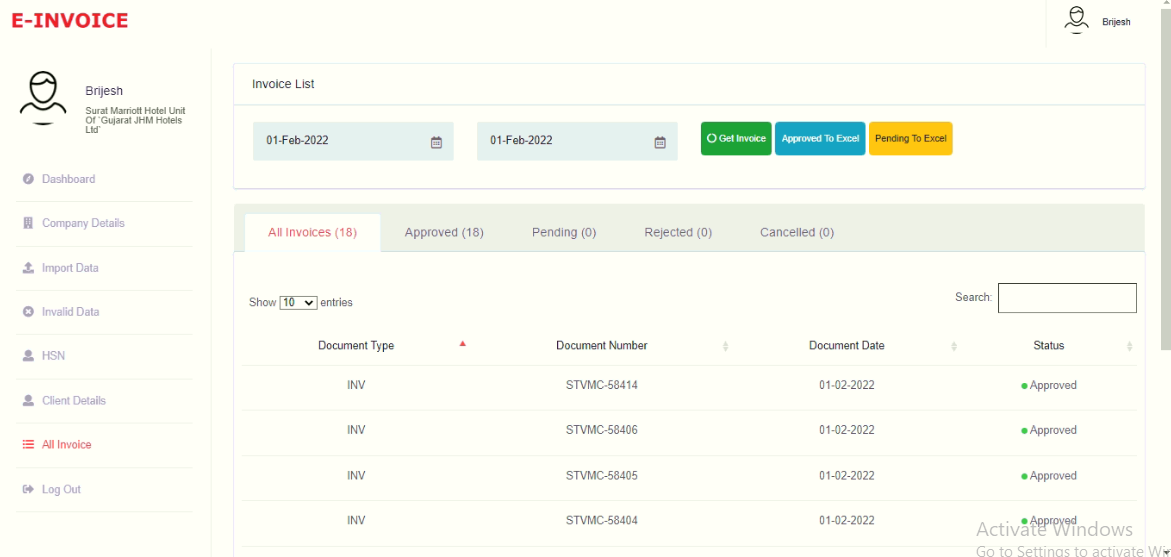The height and width of the screenshot is (557, 1171).
Task: Switch to the Approved (18) tab
Action: [x=444, y=232]
